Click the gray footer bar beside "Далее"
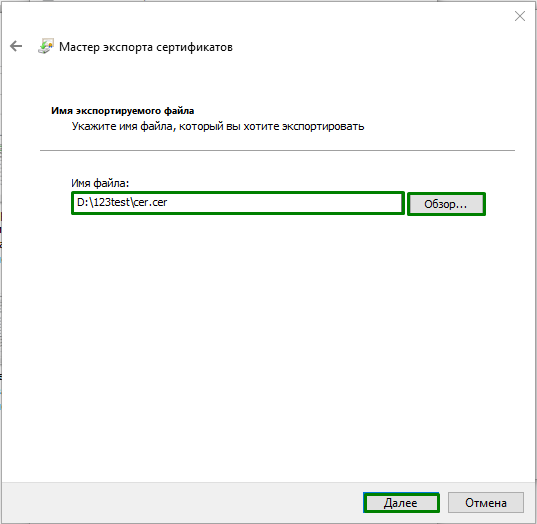Viewport: 537px width, 524px height. click(x=182, y=502)
